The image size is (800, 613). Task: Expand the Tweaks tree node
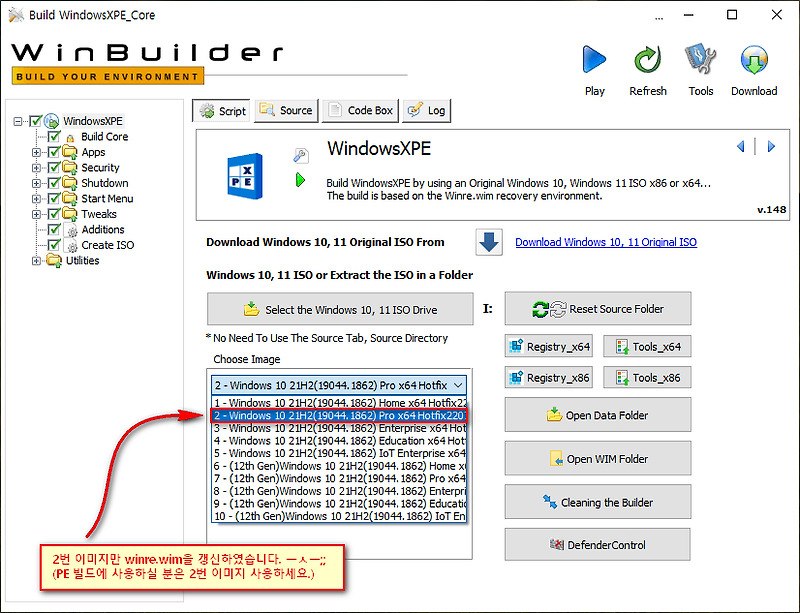tap(36, 214)
